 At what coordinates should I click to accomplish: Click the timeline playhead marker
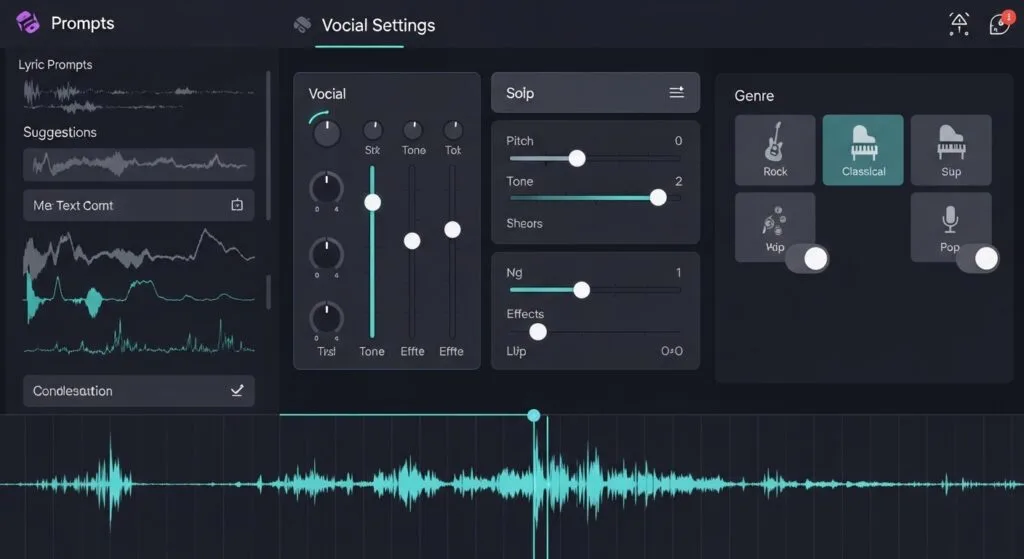534,415
